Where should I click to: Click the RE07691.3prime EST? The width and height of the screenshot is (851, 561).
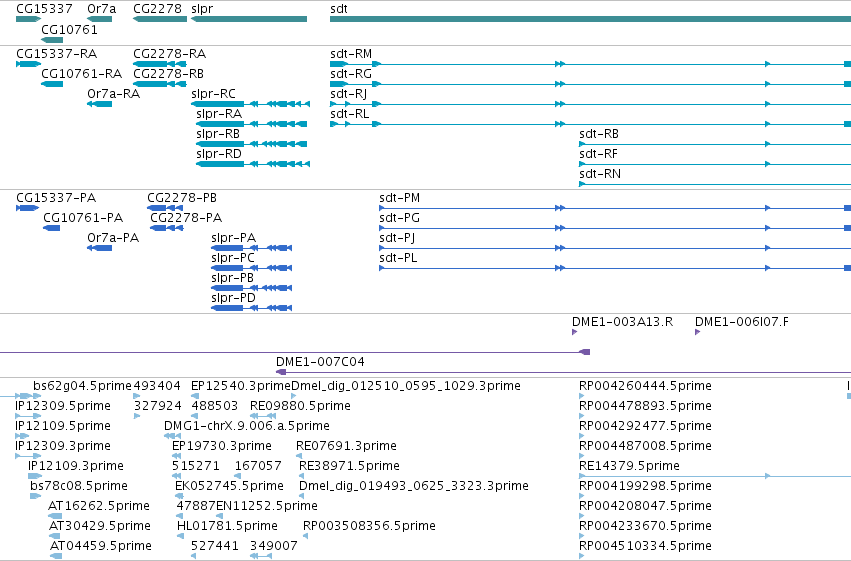346,446
